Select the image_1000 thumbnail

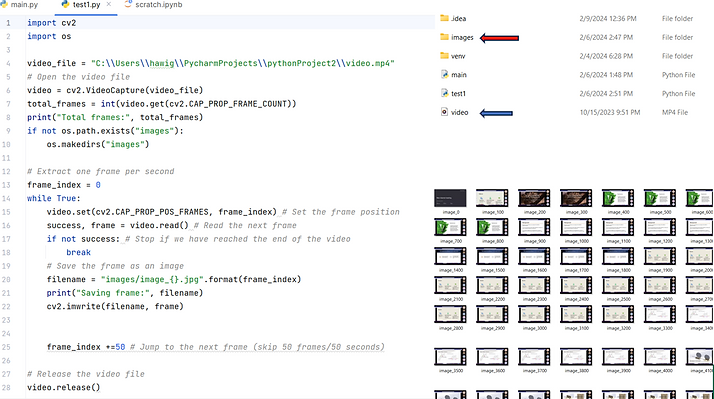pos(576,227)
